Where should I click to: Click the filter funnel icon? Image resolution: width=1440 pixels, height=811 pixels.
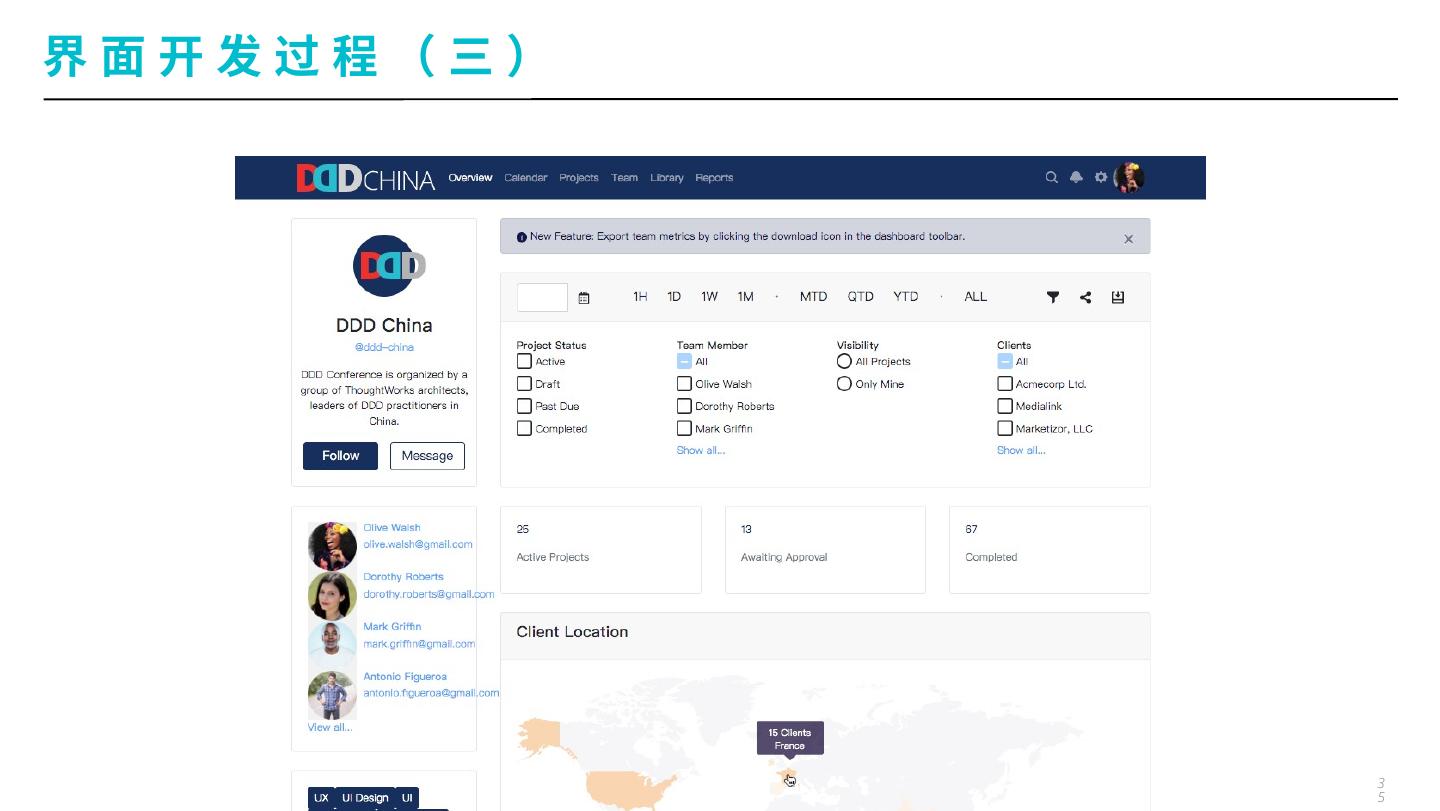1053,297
